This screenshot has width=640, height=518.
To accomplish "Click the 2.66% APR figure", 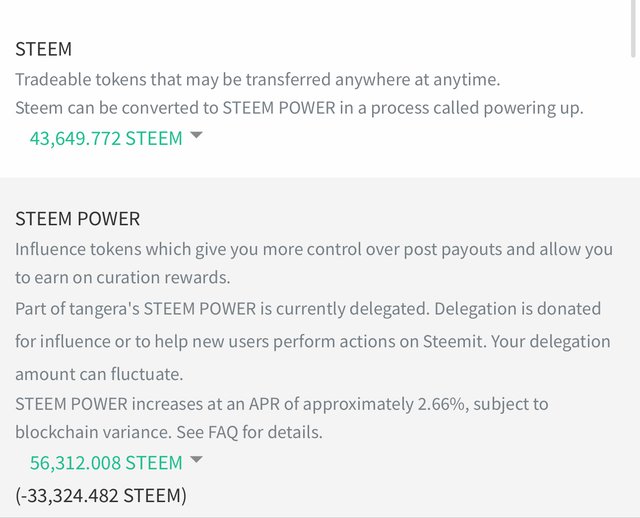I will [x=441, y=404].
